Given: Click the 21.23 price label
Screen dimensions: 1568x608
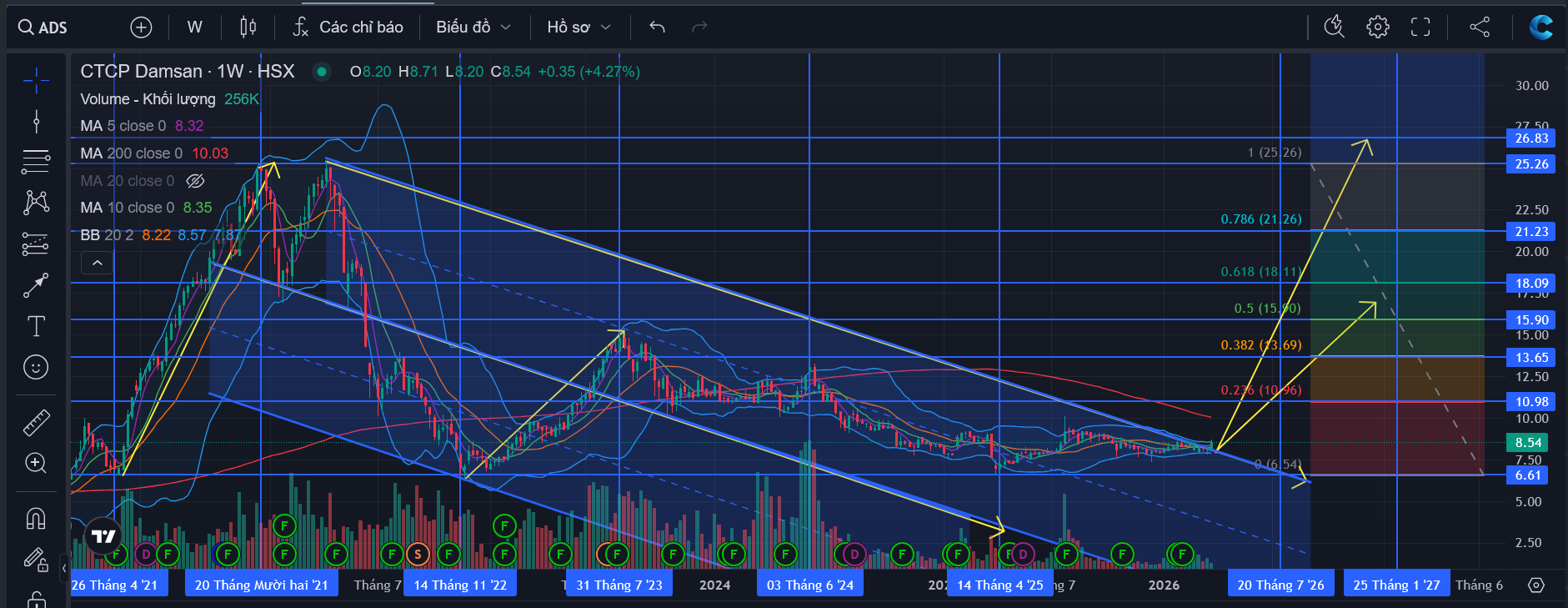Looking at the screenshot, I should [1531, 232].
